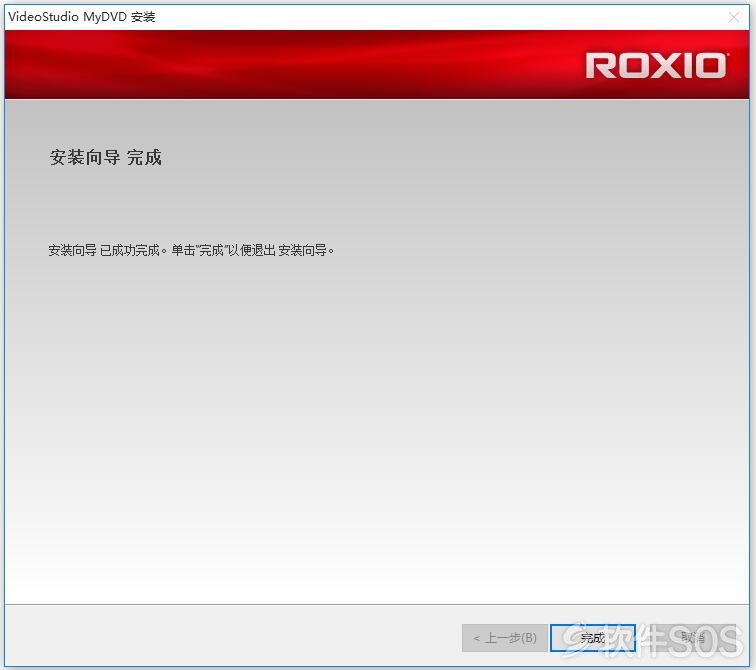The image size is (756, 670).
Task: Click the title text VideoStudio MyDVD 安装
Action: (82, 17)
